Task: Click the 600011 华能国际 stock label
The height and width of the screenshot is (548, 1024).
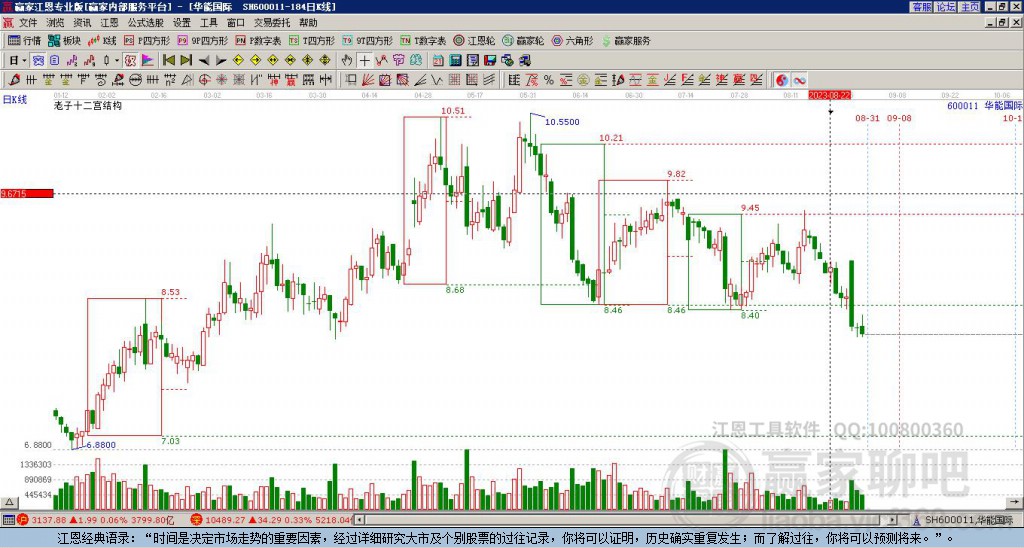Action: (985, 105)
